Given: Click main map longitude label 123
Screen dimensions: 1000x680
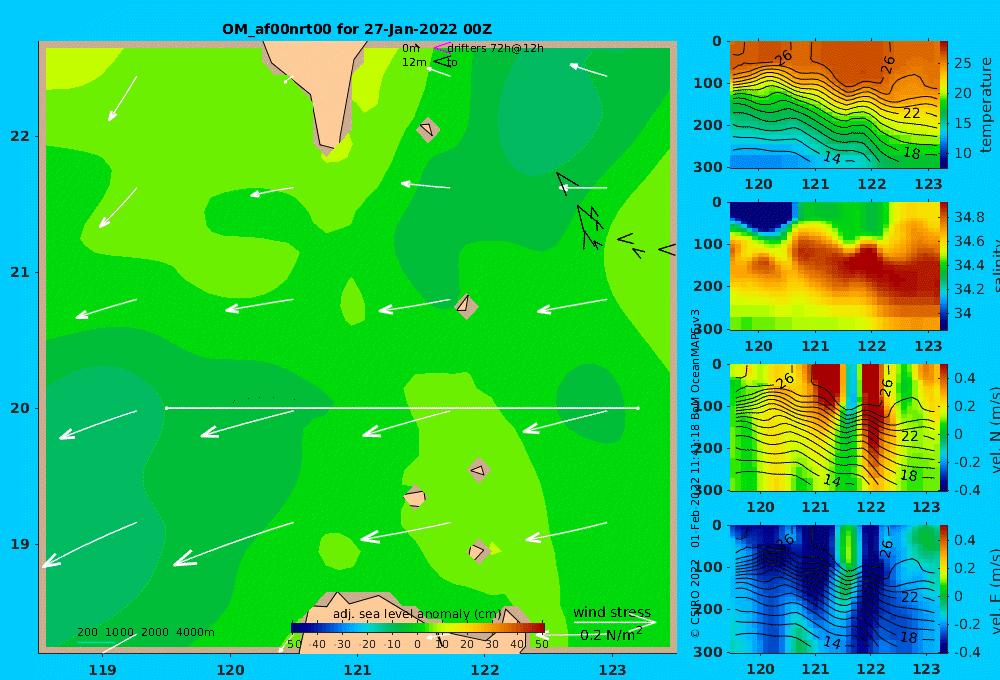Looking at the screenshot, I should pos(612,670).
